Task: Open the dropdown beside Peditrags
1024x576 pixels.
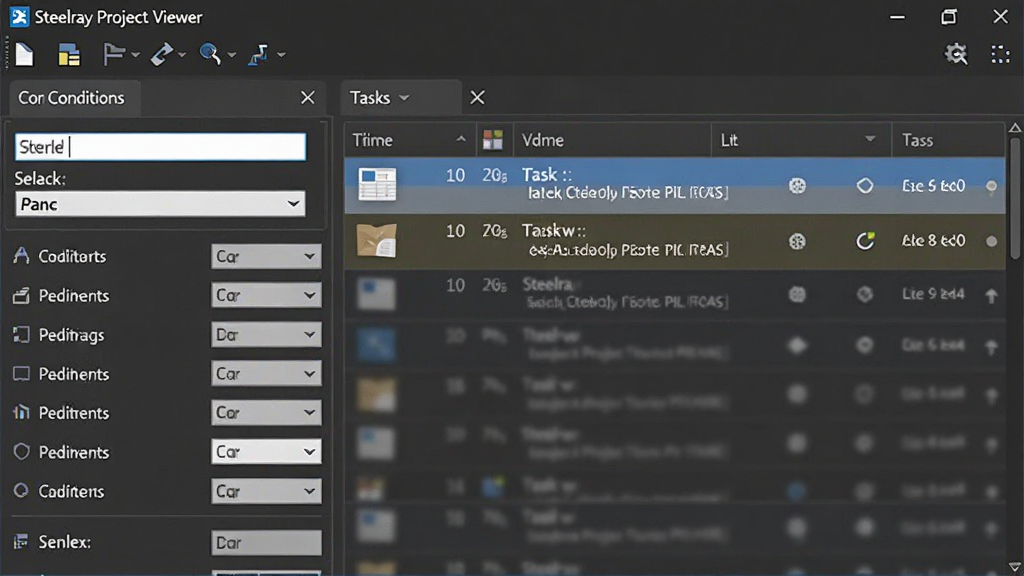Action: pyautogui.click(x=266, y=335)
